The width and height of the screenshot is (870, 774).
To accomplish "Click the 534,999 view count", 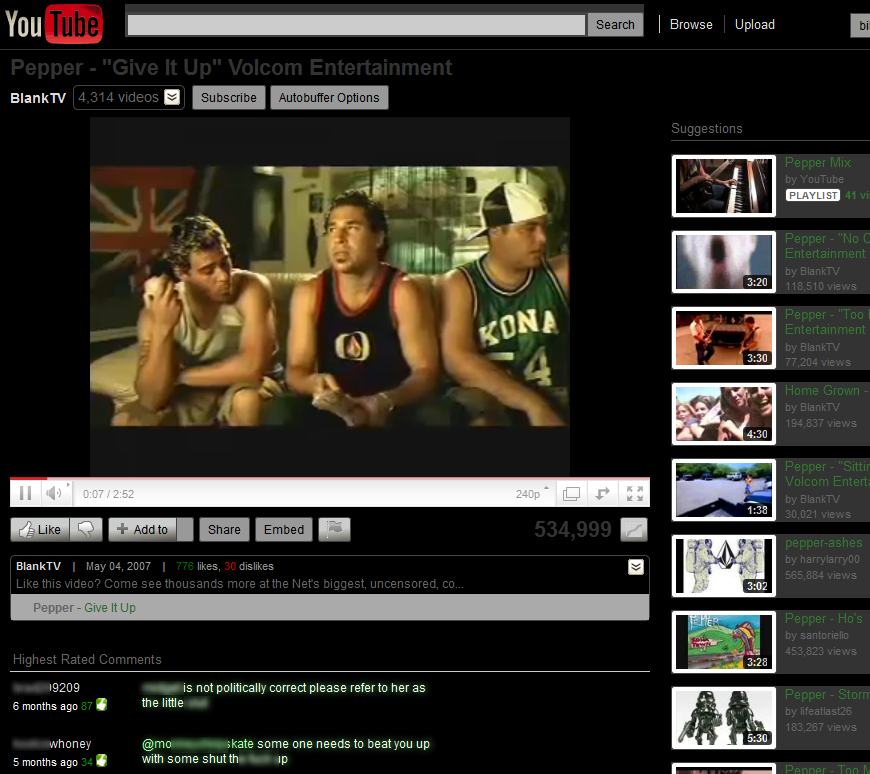I will pyautogui.click(x=573, y=529).
